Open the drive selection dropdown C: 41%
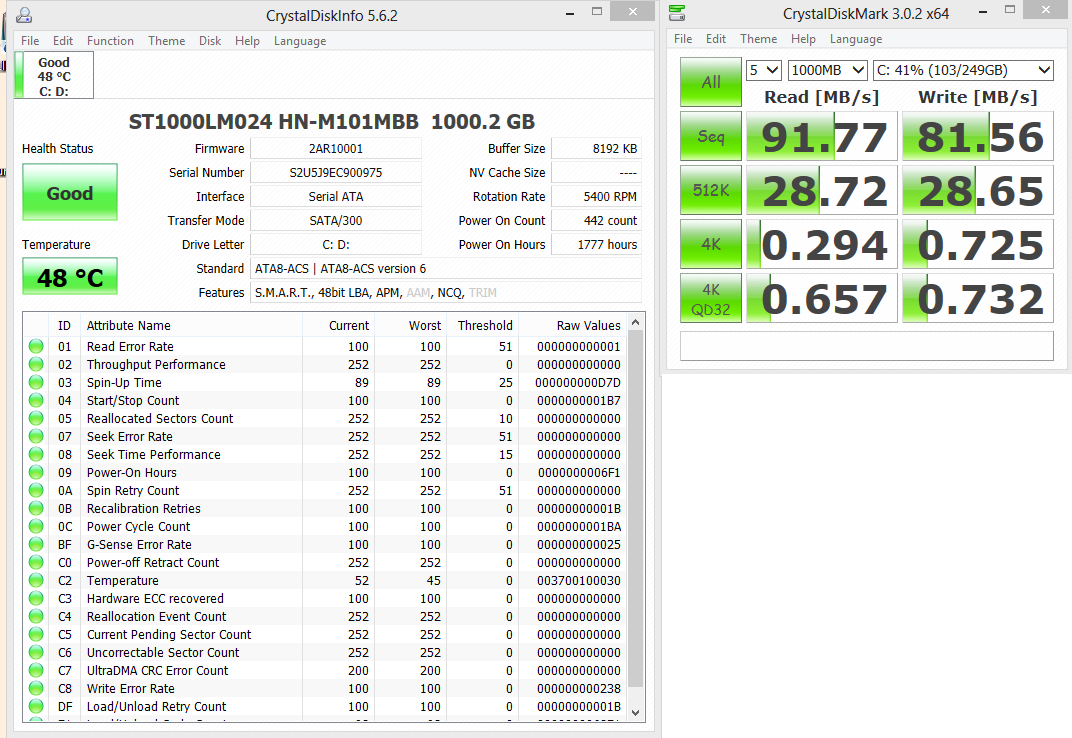This screenshot has height=738, width=1072. (963, 70)
